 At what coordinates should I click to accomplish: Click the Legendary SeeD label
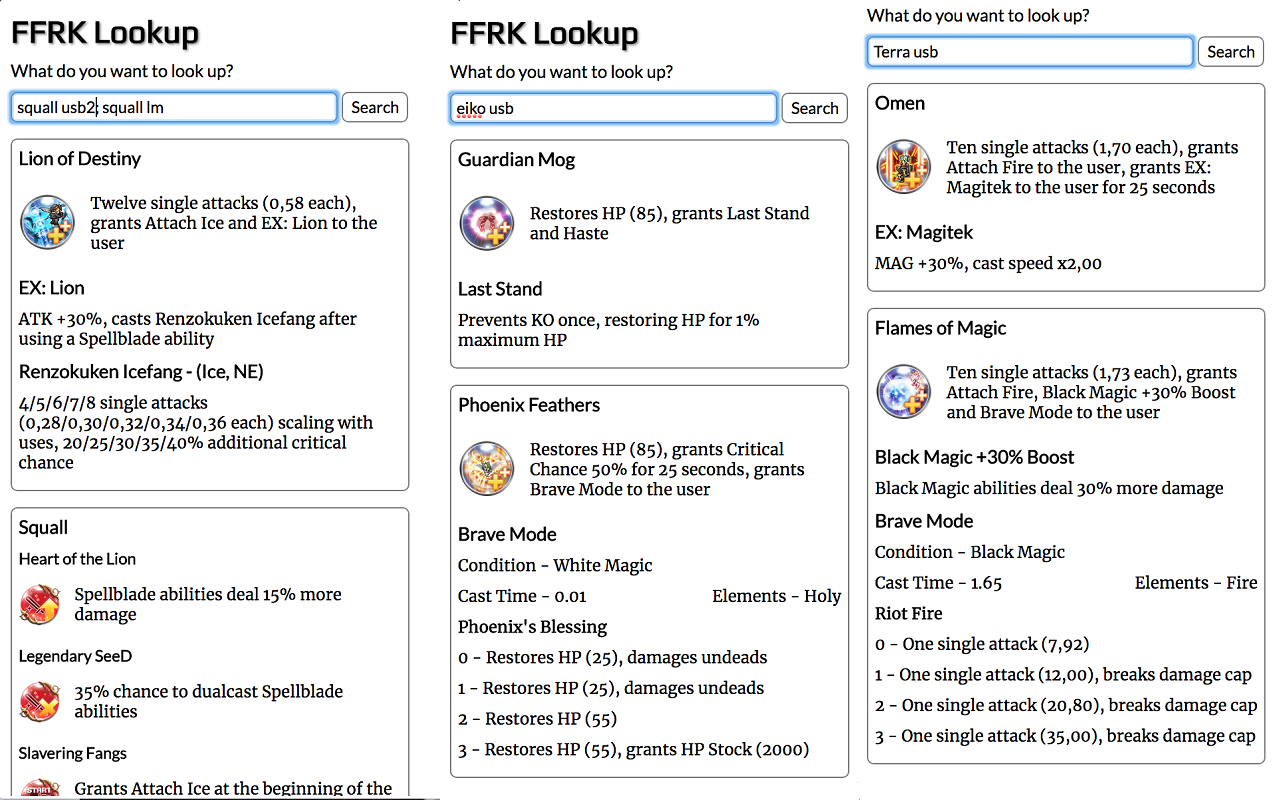(76, 656)
